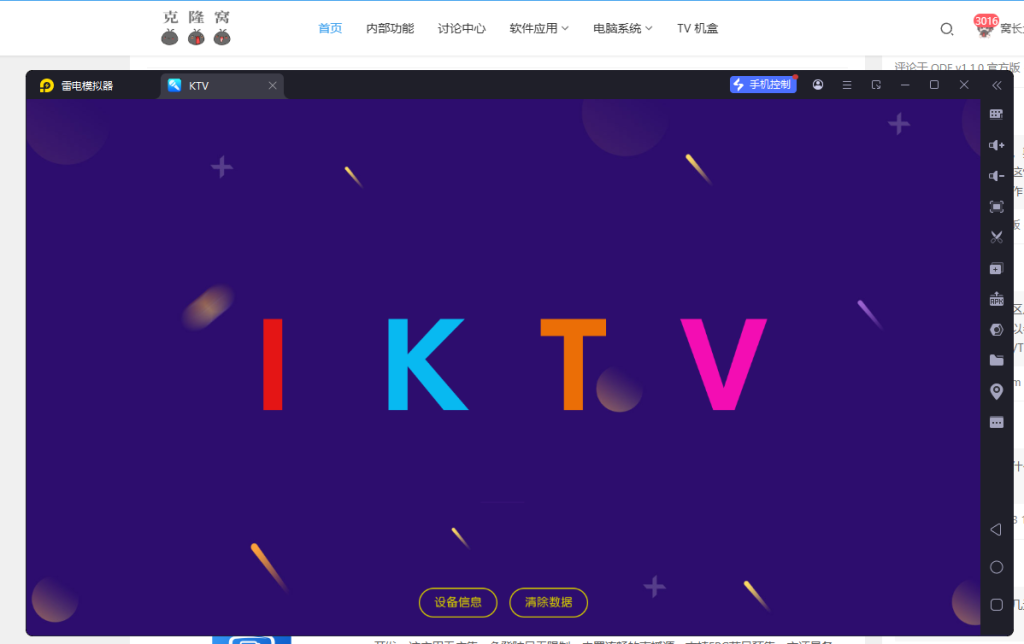Expand the 软件应用 dropdown menu

point(539,28)
